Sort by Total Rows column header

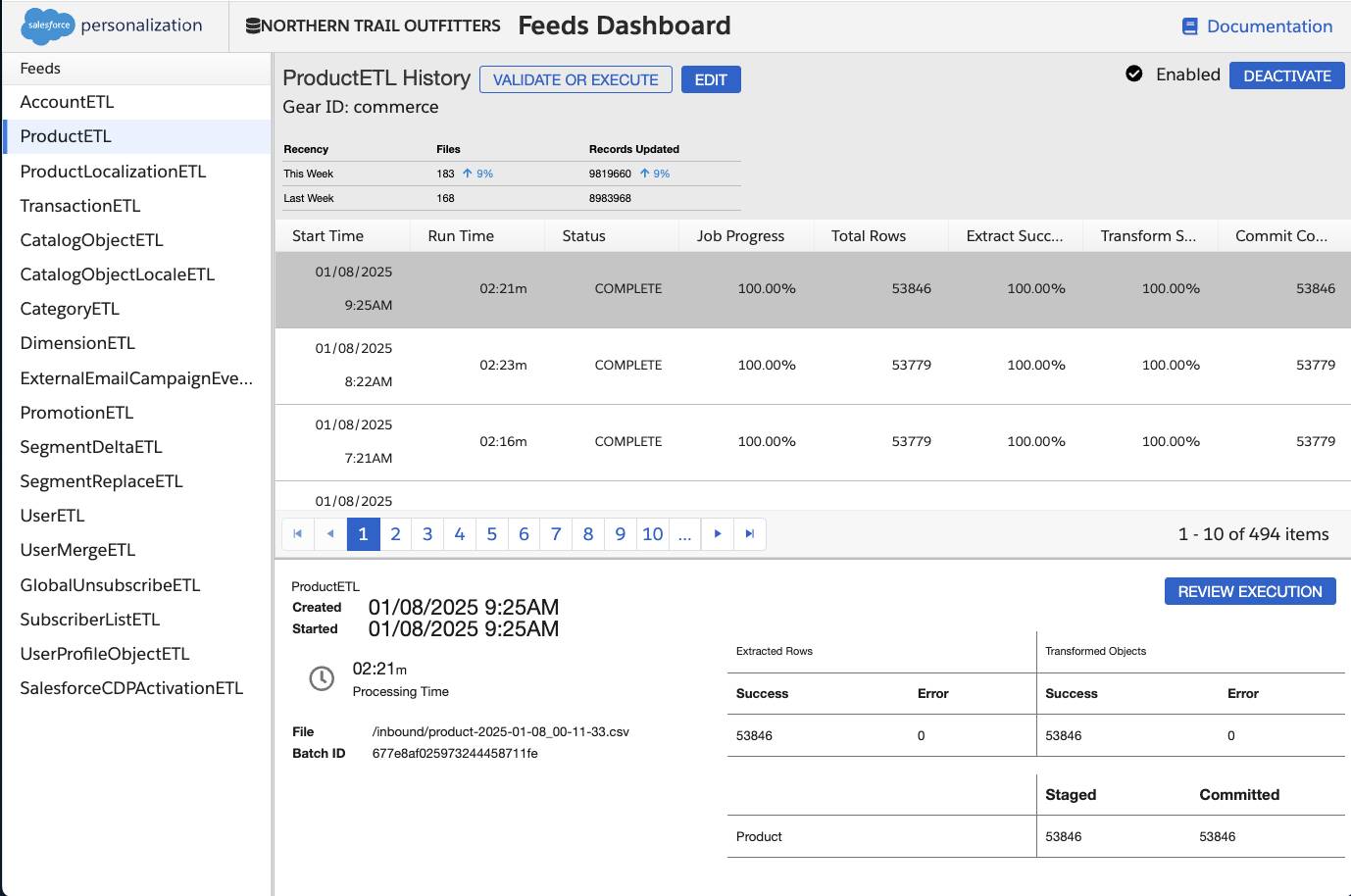[x=881, y=235]
